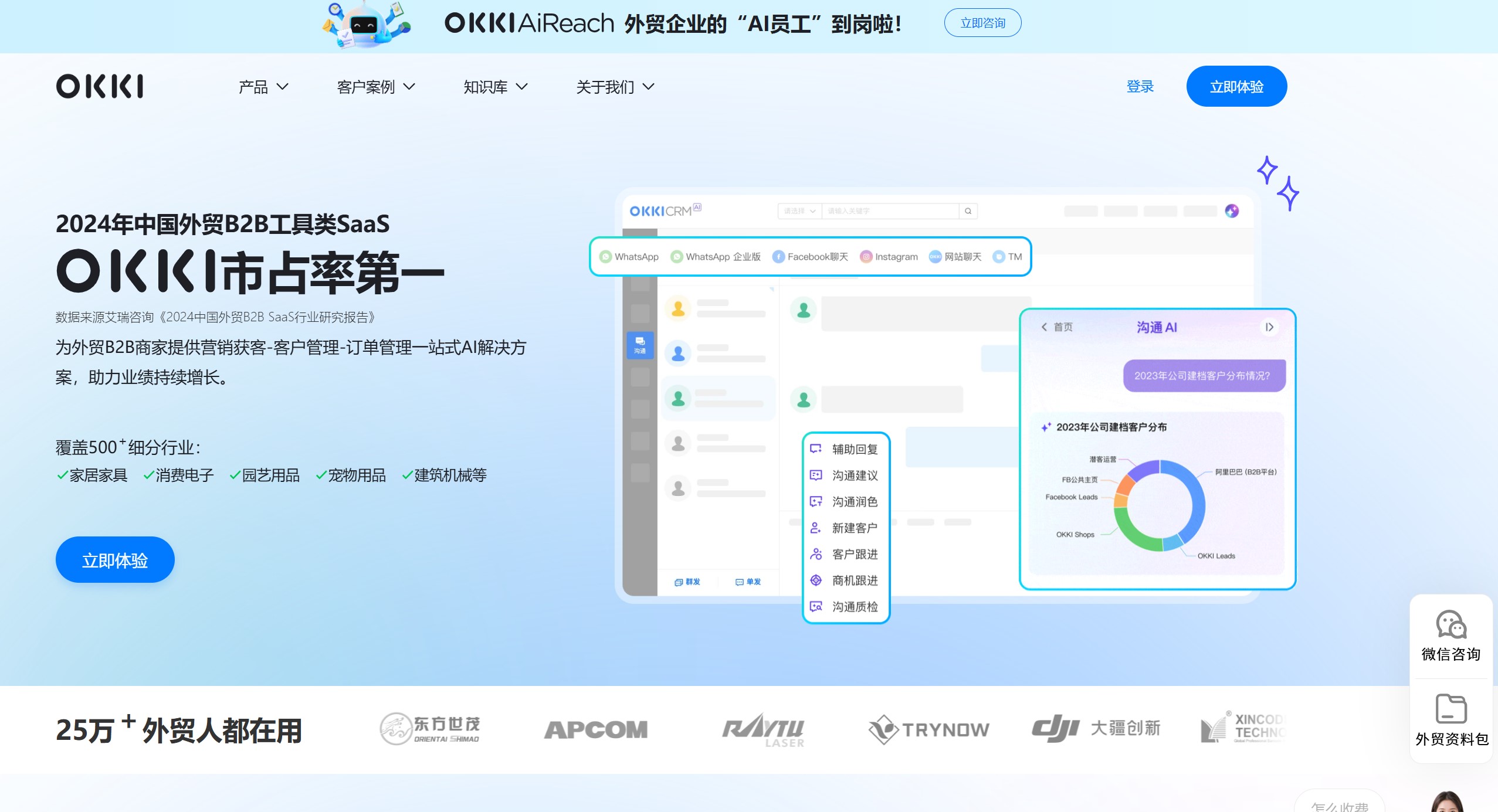Select the 辅助回复 icon in the AI menu

(816, 449)
